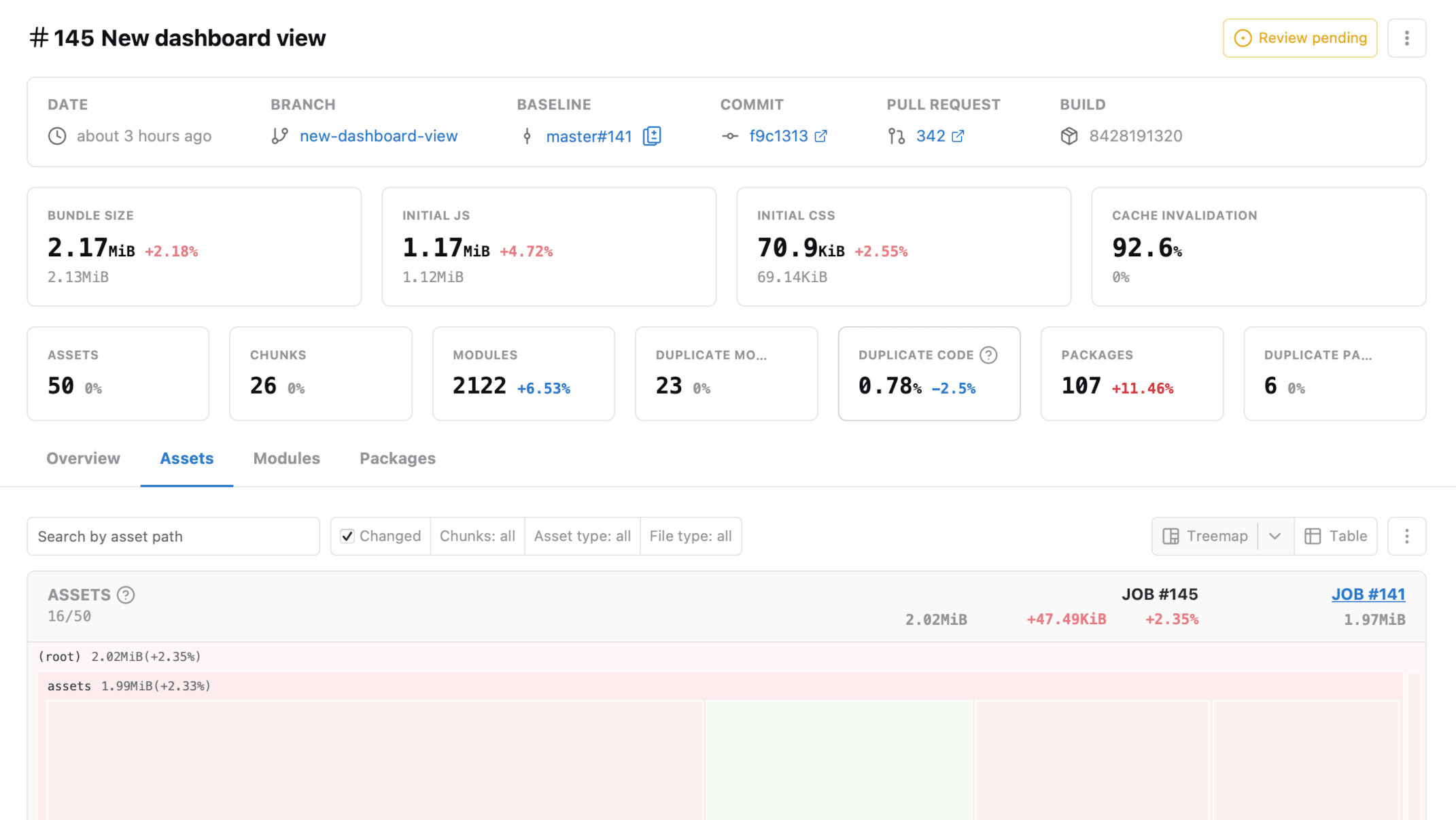The width and height of the screenshot is (1456, 820).
Task: Switch to Table view
Action: point(1336,536)
